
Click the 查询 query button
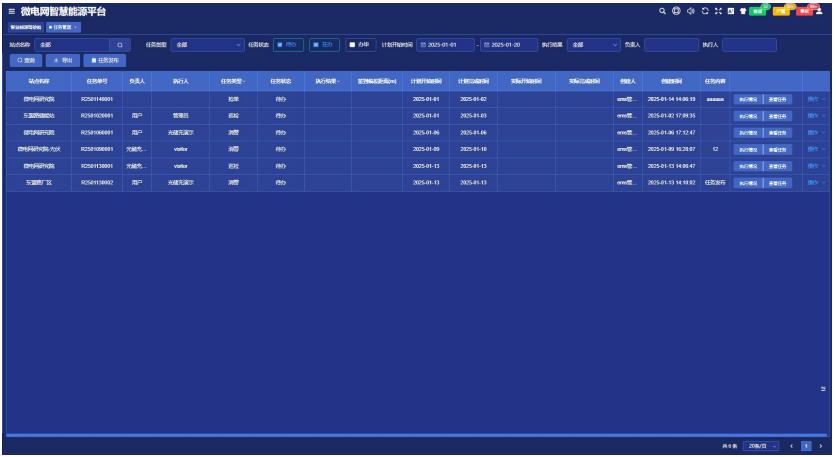coord(23,60)
